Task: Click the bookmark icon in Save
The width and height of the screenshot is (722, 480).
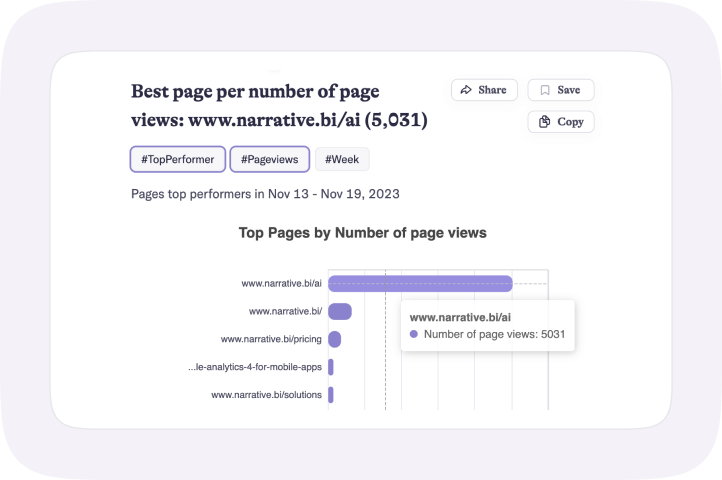Action: pos(545,90)
